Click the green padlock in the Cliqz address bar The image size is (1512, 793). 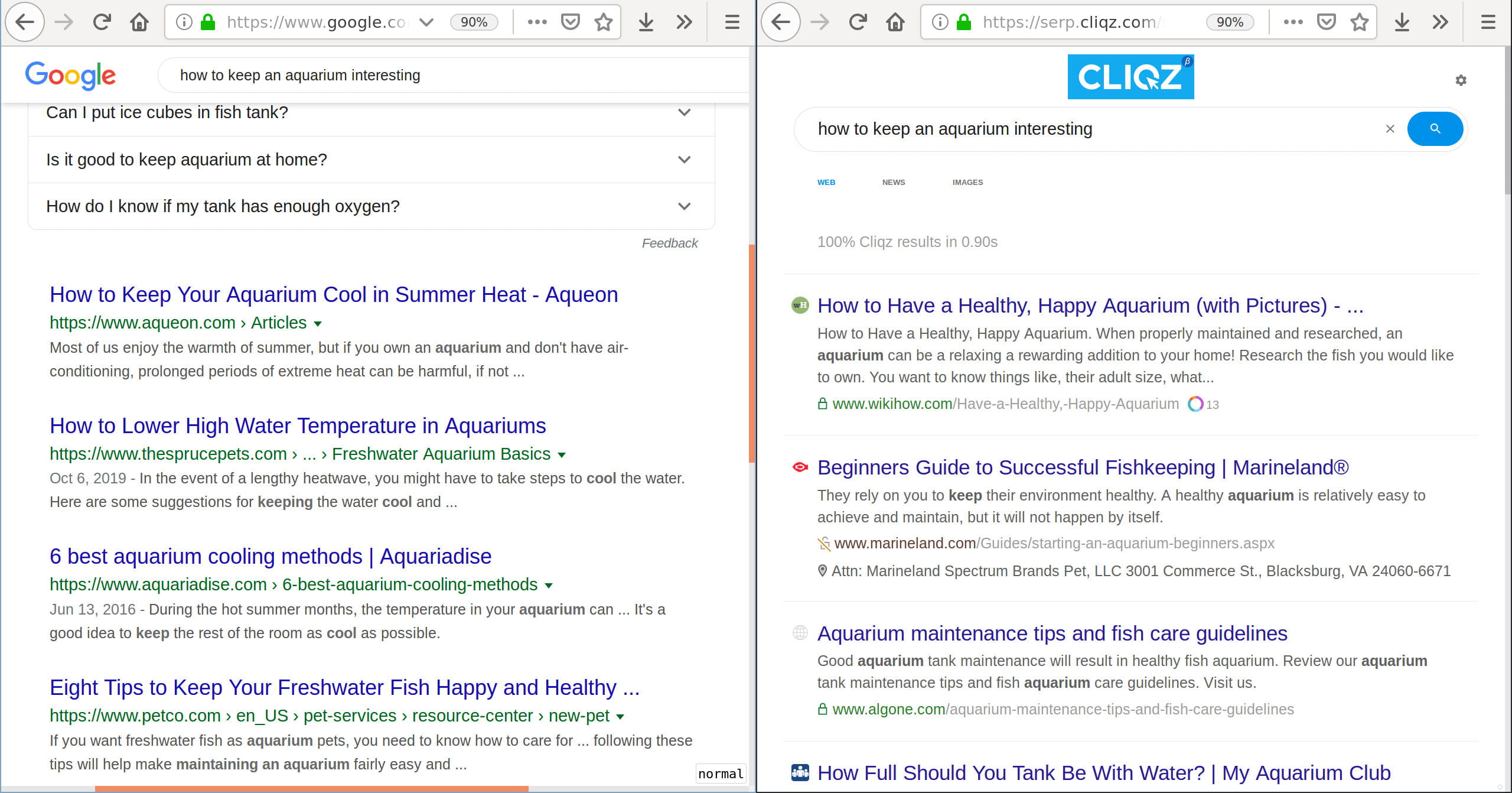pos(964,22)
